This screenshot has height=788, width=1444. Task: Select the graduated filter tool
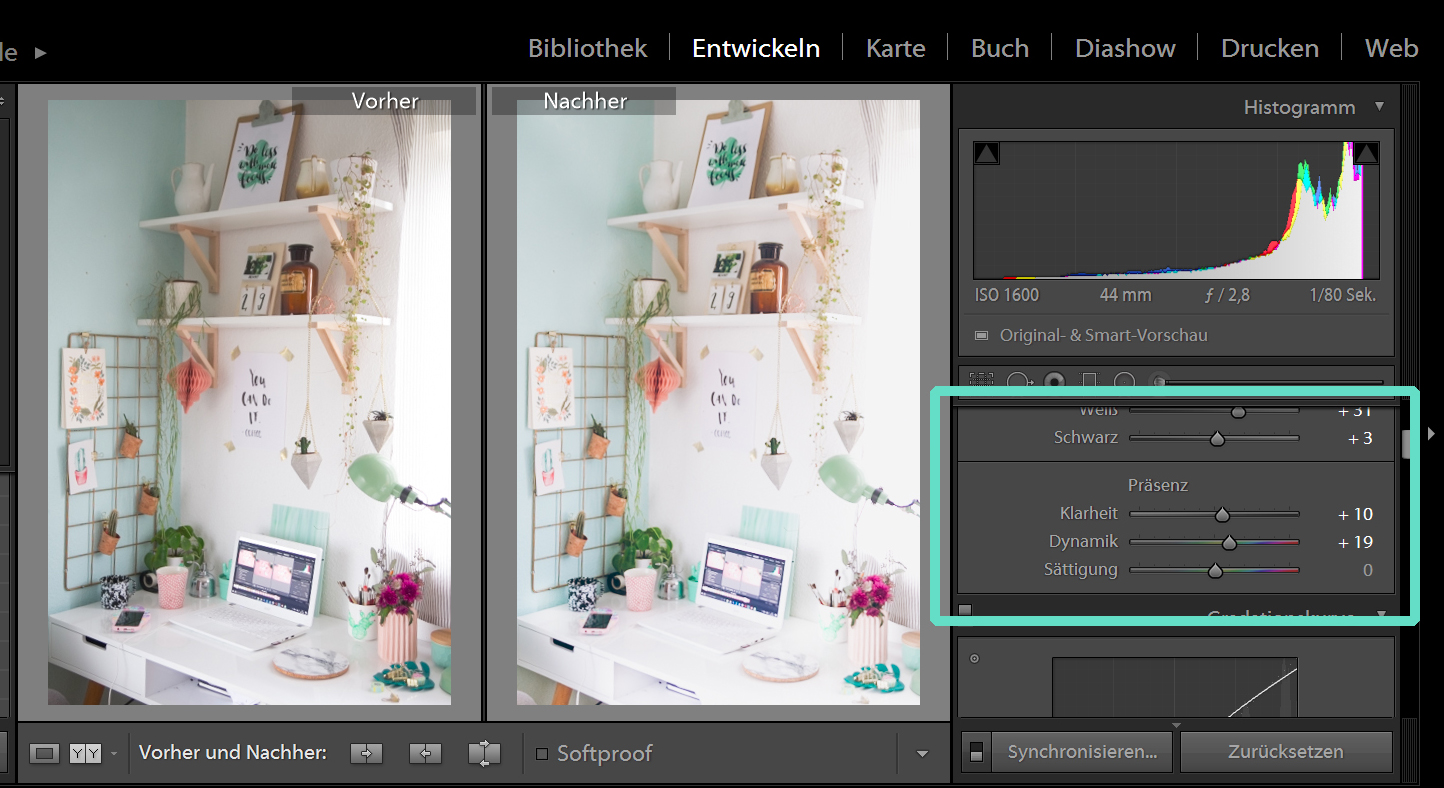(x=1090, y=380)
